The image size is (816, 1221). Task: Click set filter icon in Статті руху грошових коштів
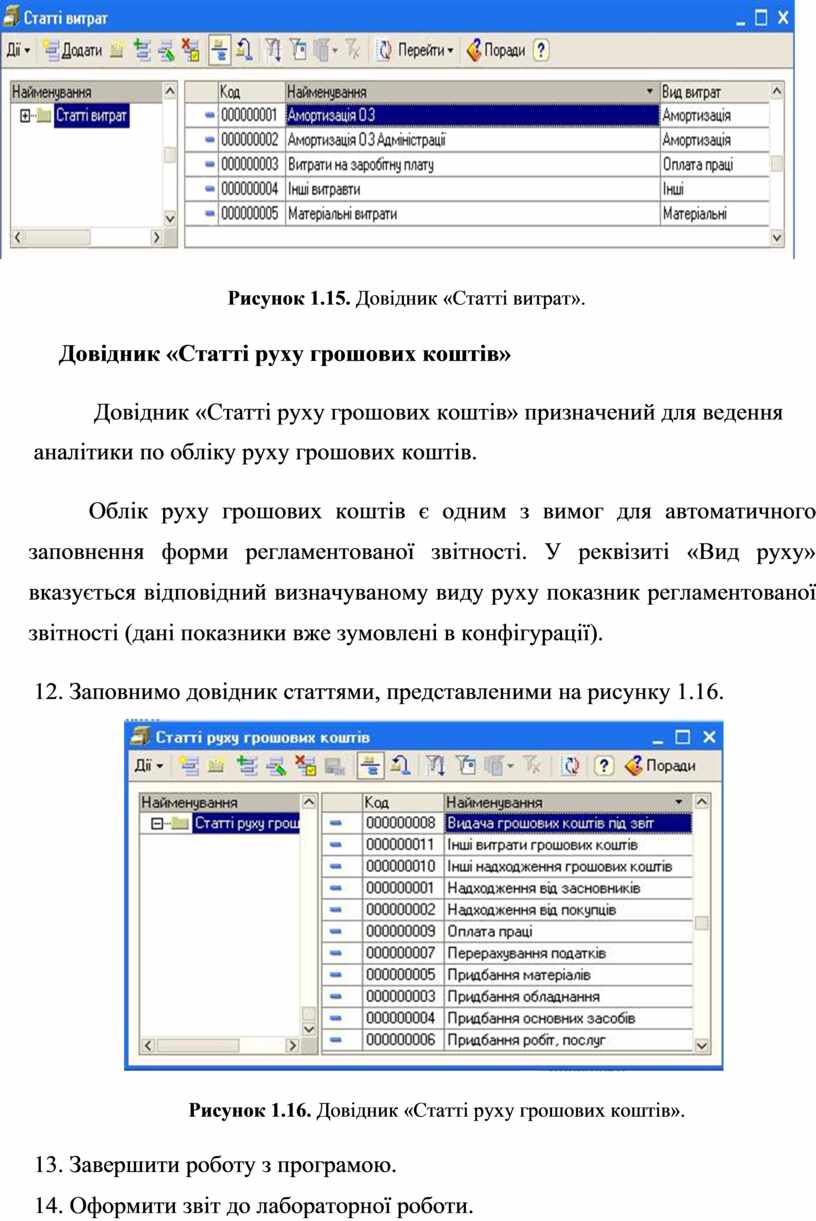coord(436,766)
